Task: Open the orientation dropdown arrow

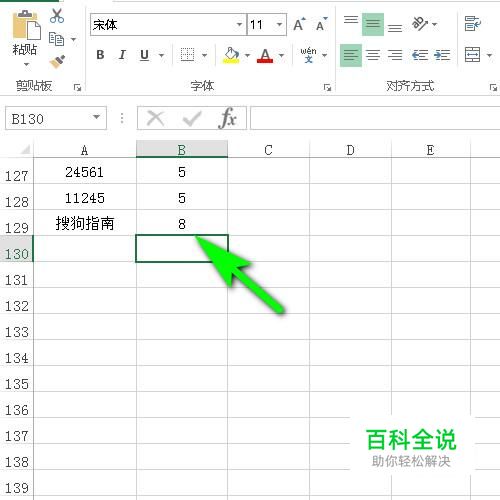Action: pos(434,24)
